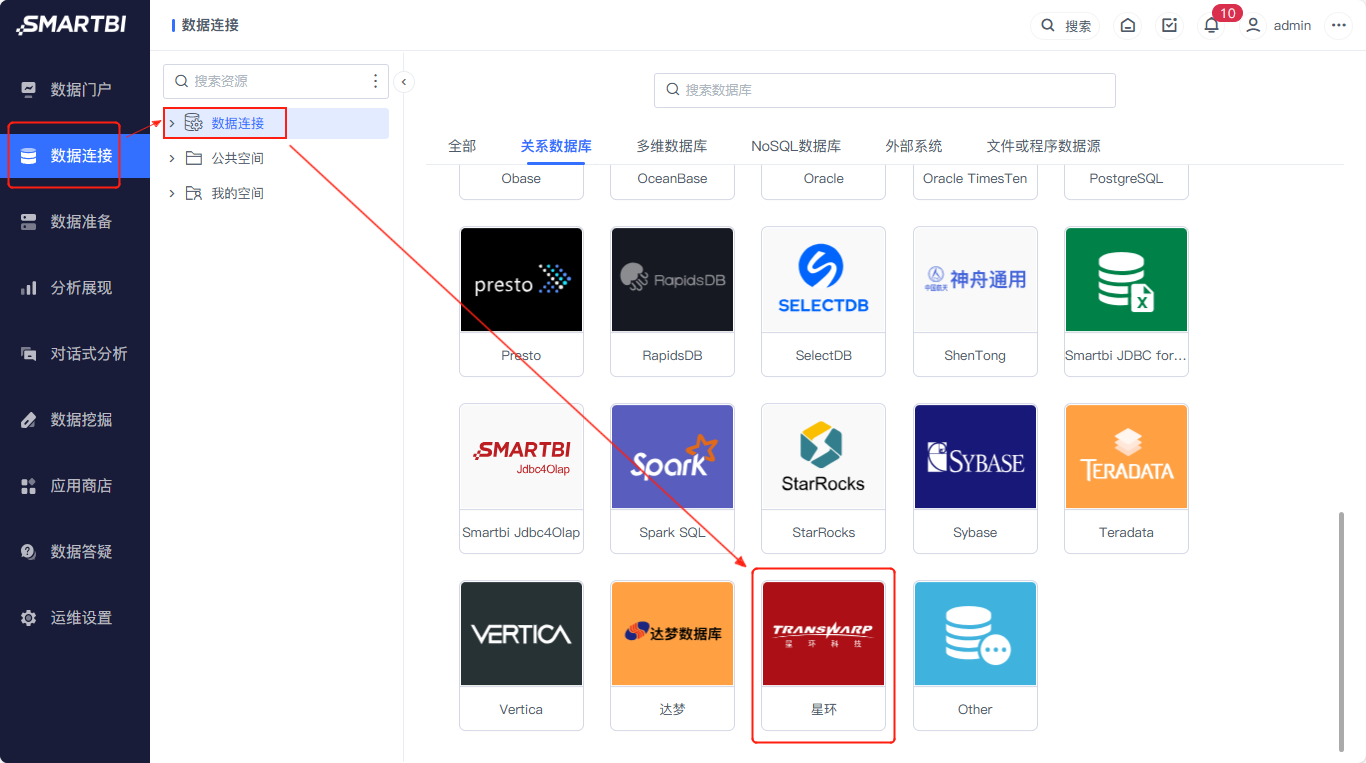The width and height of the screenshot is (1366, 763).
Task: Choose the Smartbi Jdbc4Olap card
Action: coord(521,478)
